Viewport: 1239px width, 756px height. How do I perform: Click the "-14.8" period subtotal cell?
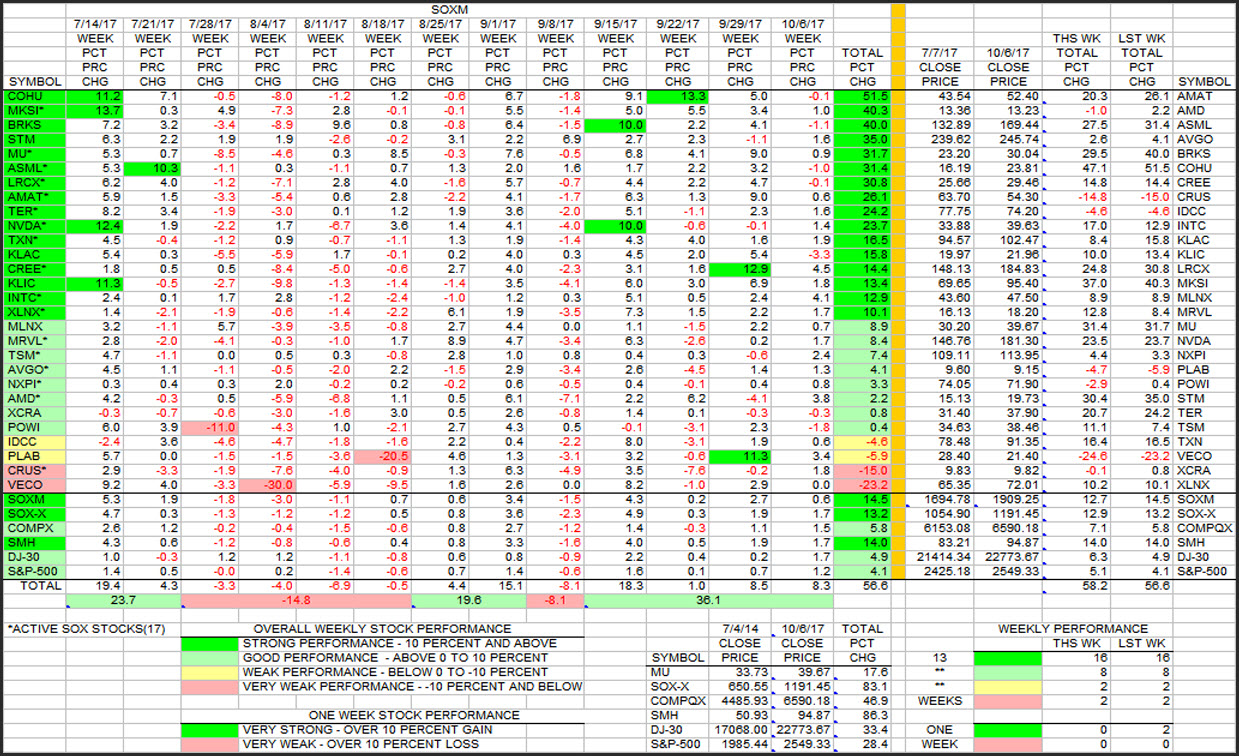[x=297, y=602]
